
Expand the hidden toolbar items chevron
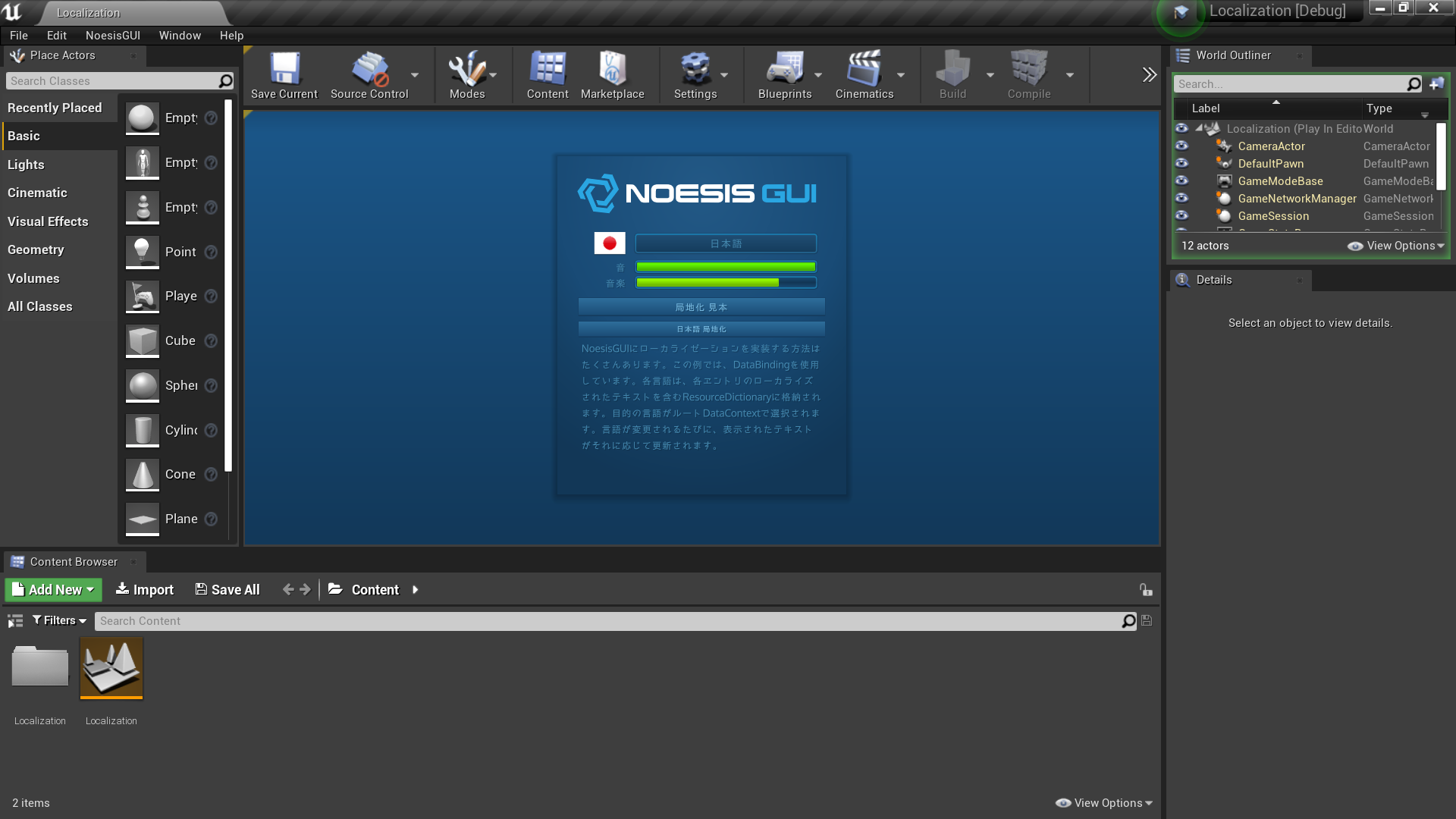[1149, 74]
